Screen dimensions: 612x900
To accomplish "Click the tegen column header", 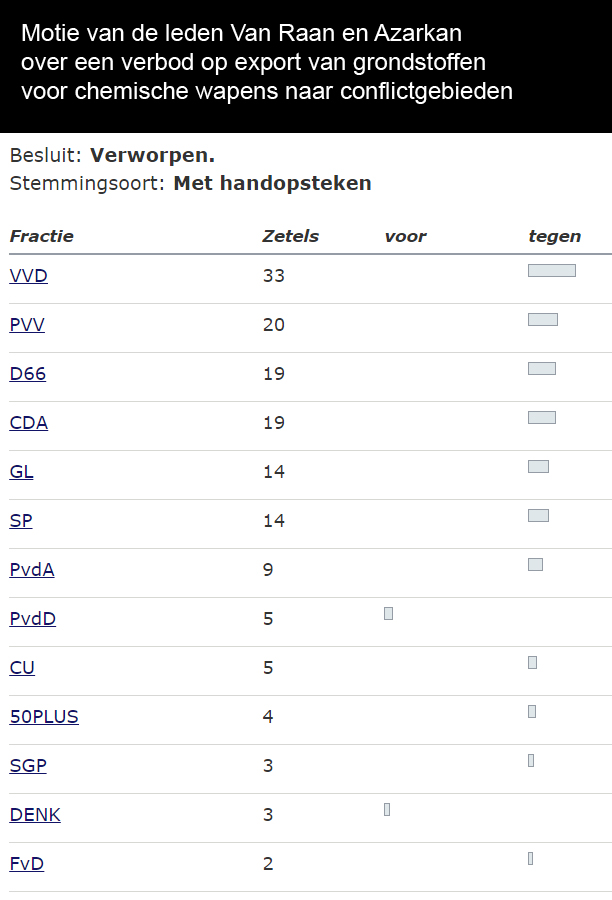I will point(555,236).
